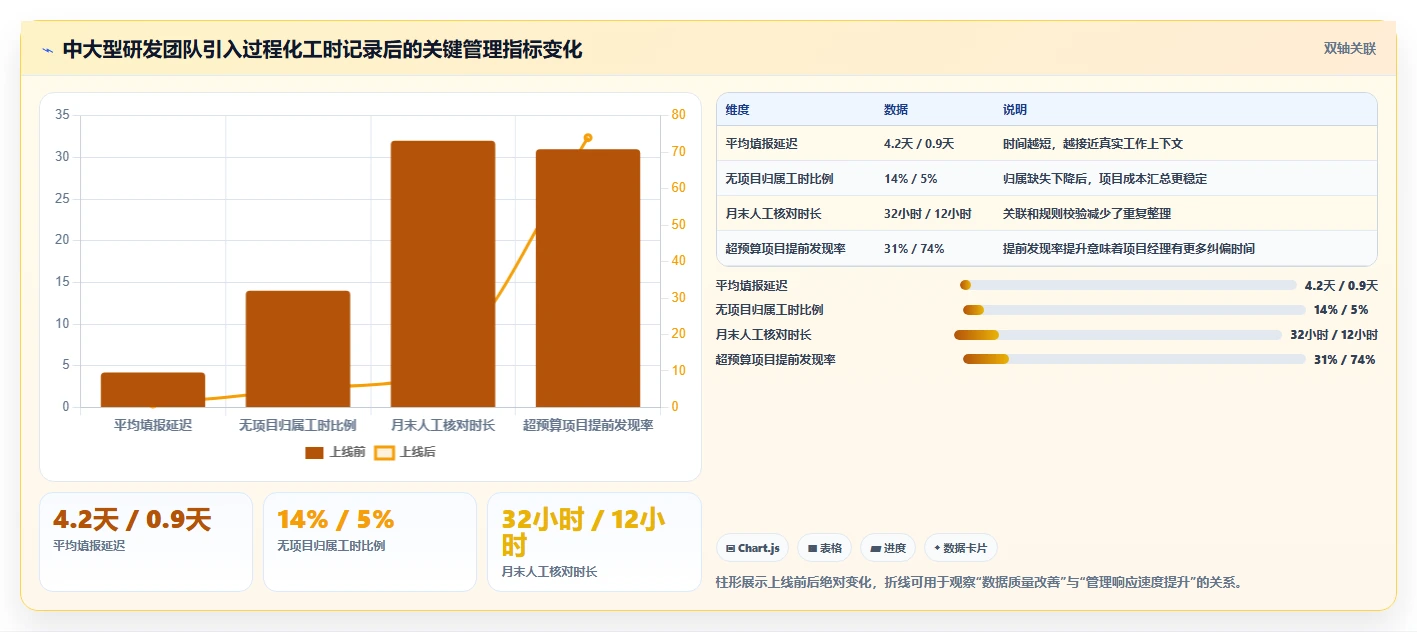Click the 平均填报延迟 cell in table
The width and height of the screenshot is (1417, 632).
pyautogui.click(x=762, y=144)
